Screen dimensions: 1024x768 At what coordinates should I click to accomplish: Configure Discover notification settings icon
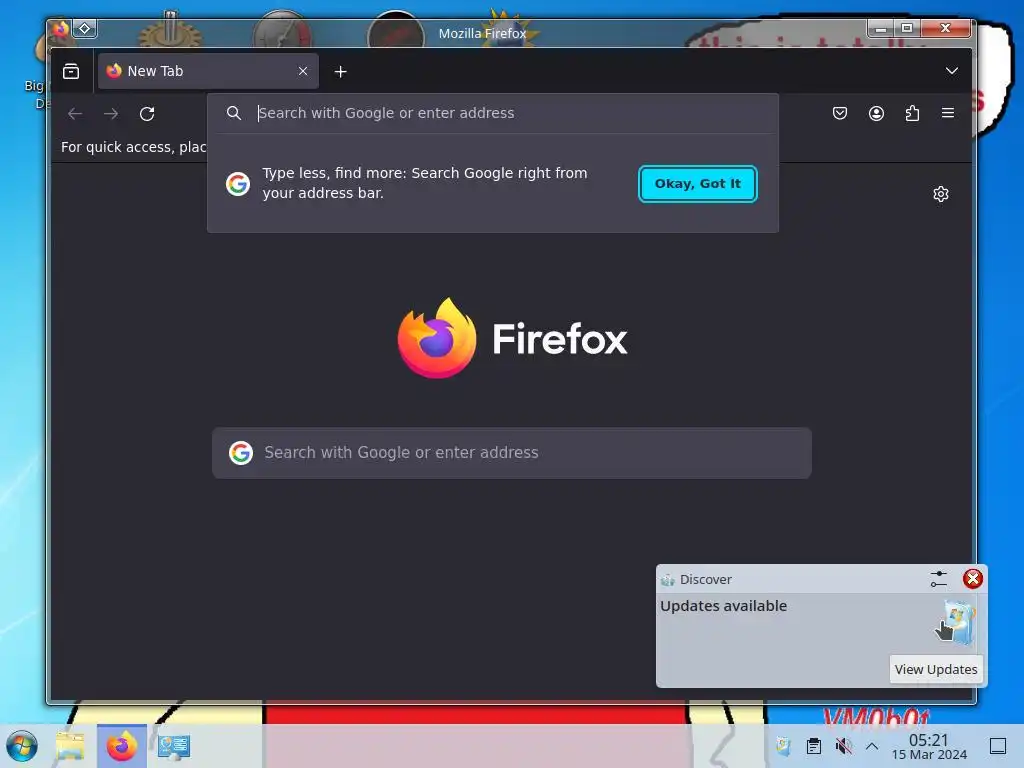pyautogui.click(x=938, y=579)
